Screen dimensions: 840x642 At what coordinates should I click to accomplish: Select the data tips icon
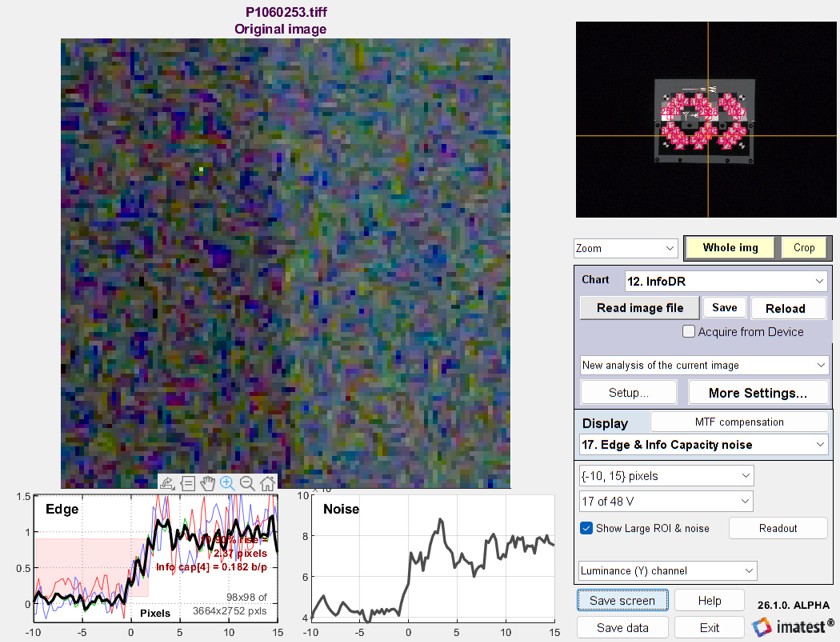[x=187, y=483]
